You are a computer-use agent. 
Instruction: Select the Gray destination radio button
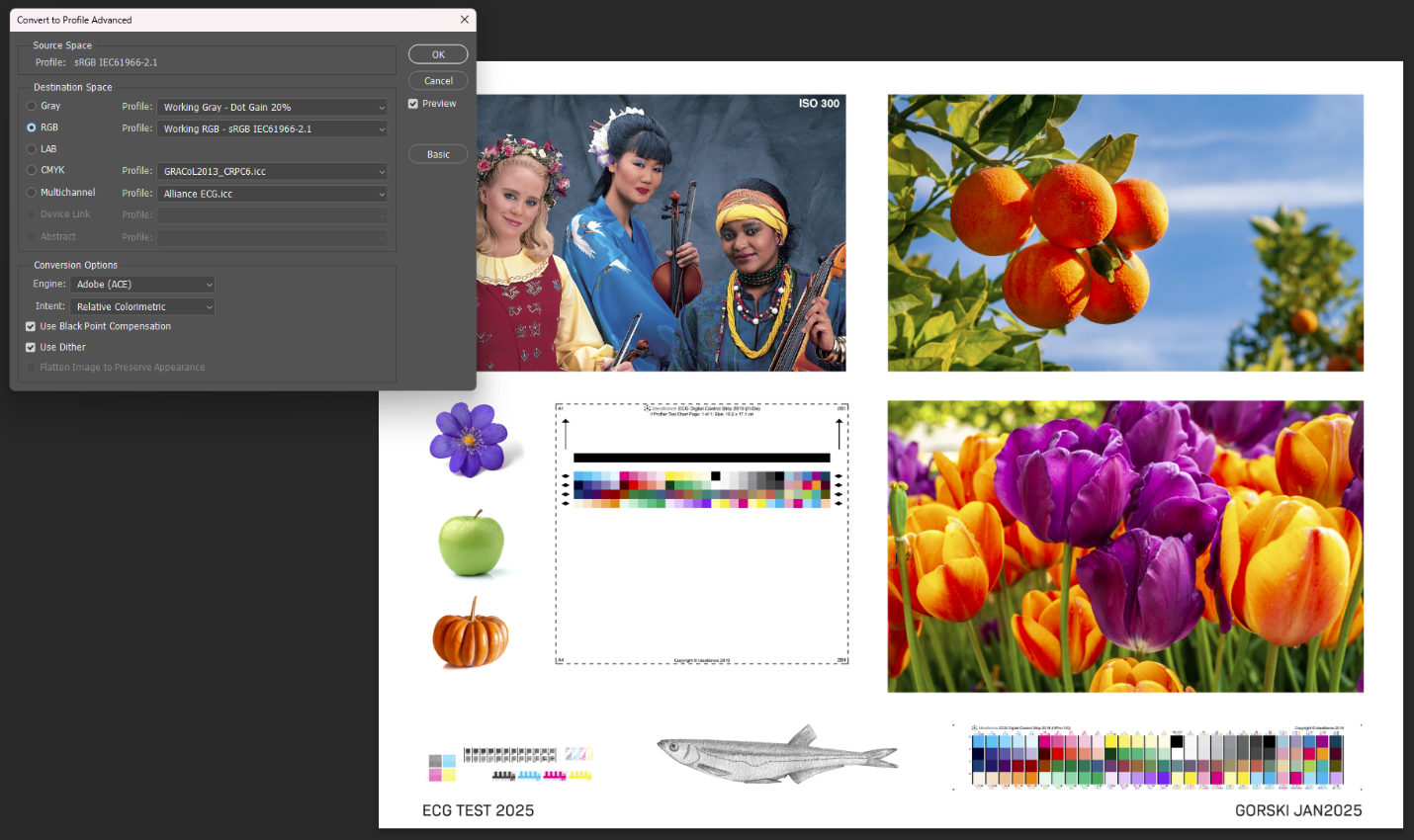32,106
